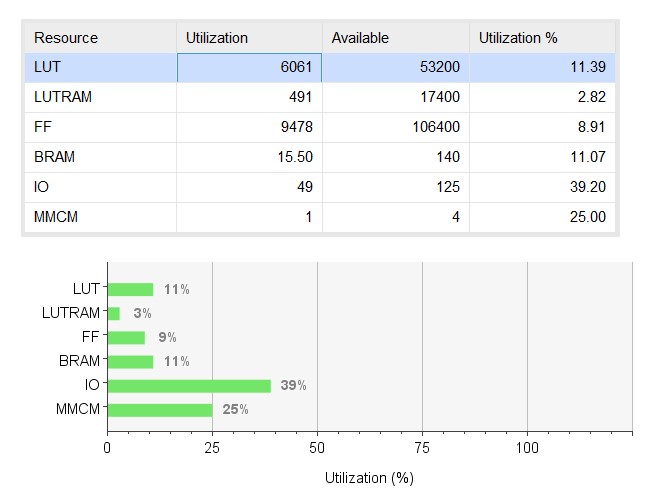Select the FF row name cell
The height and width of the screenshot is (498, 664).
pos(100,127)
